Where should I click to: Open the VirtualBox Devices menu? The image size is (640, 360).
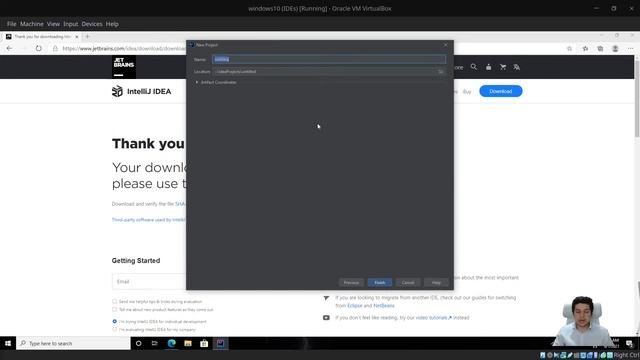point(92,24)
